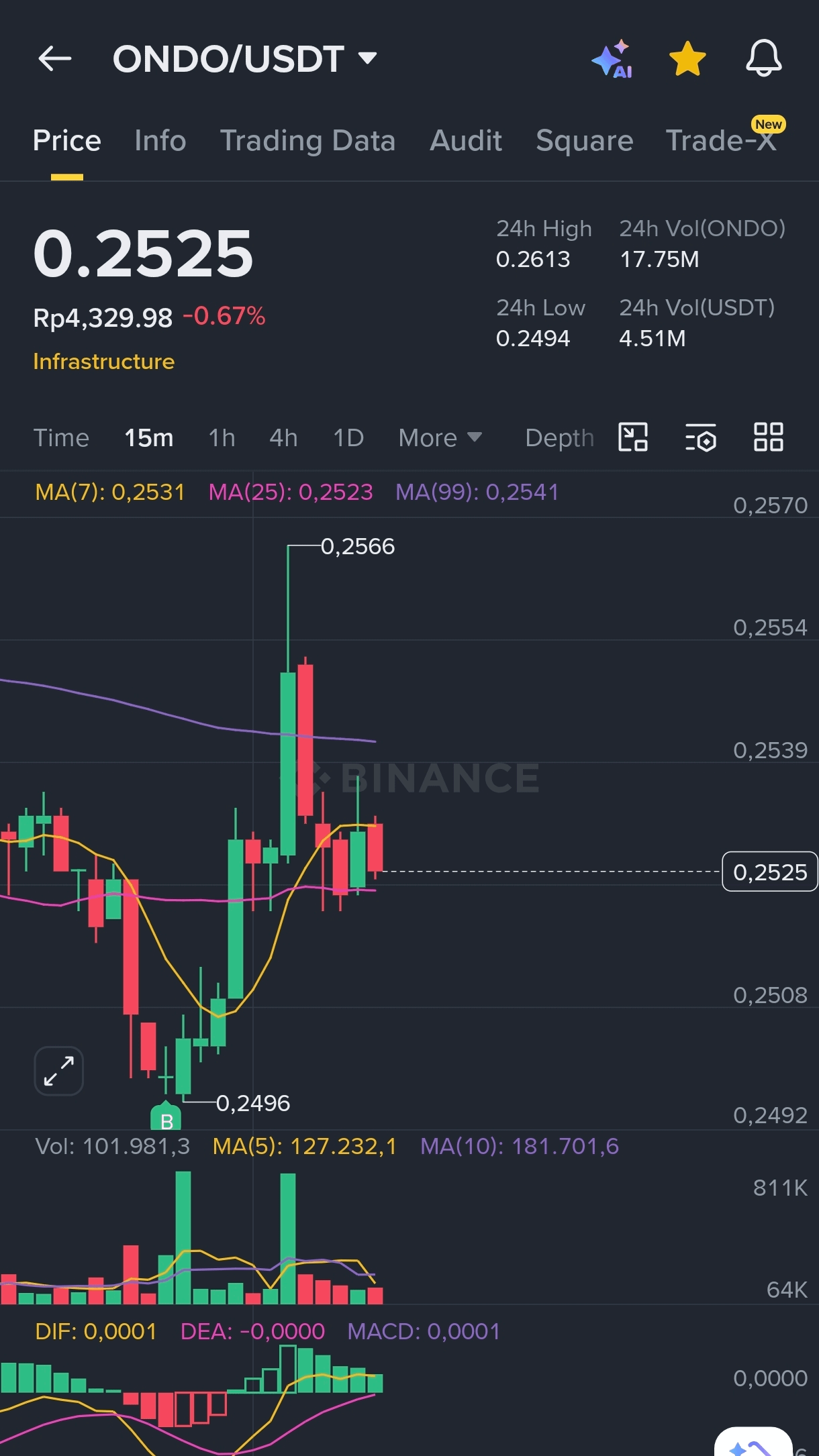This screenshot has width=819, height=1456.
Task: Select the 1h chart interval
Action: (222, 438)
